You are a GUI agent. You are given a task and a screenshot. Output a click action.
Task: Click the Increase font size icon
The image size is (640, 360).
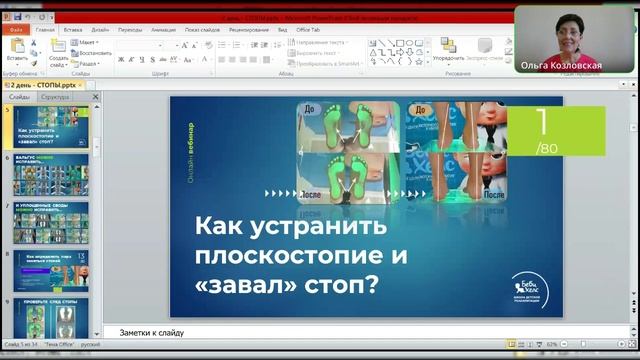184,46
